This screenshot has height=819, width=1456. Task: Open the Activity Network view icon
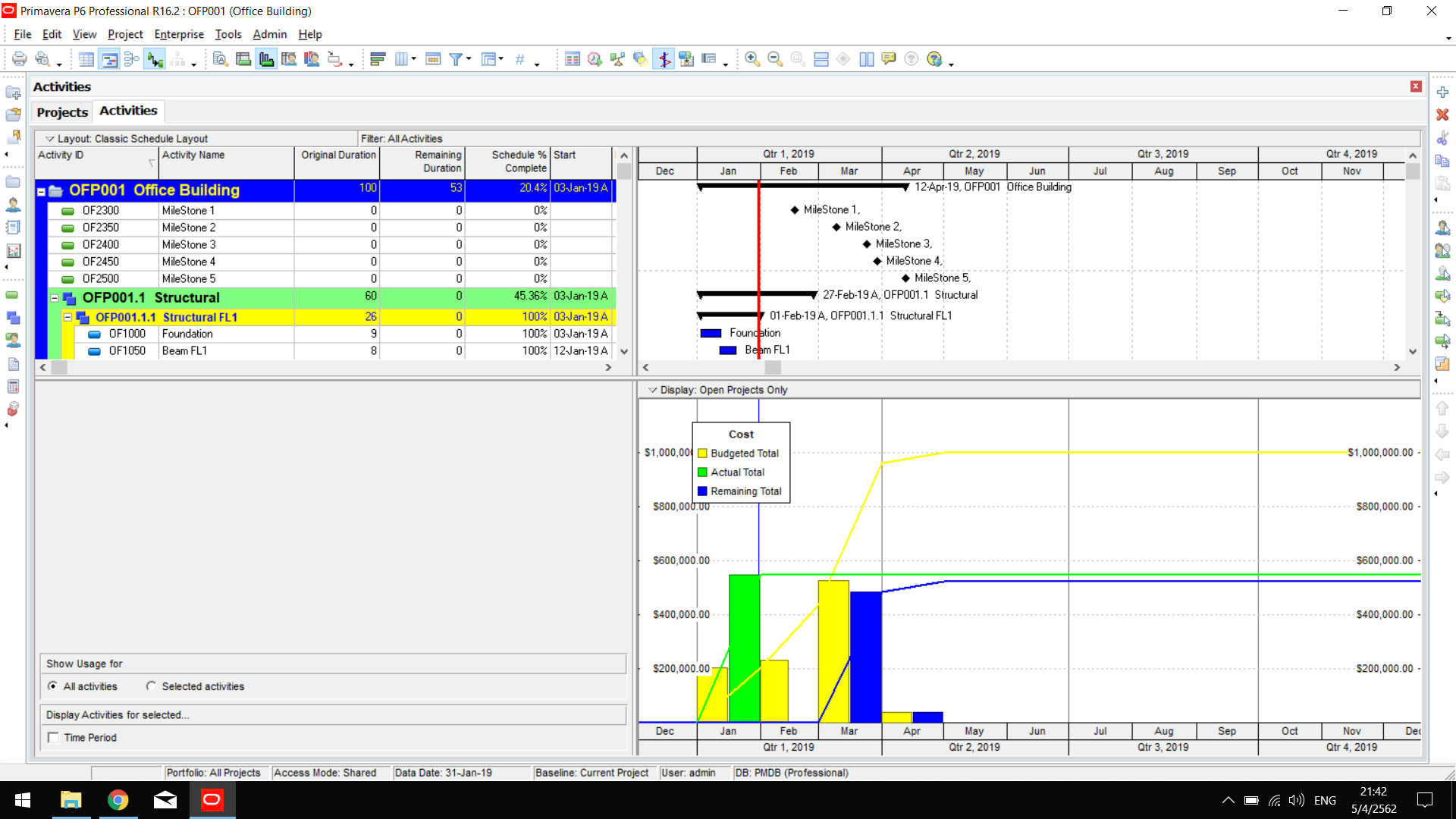tap(132, 59)
